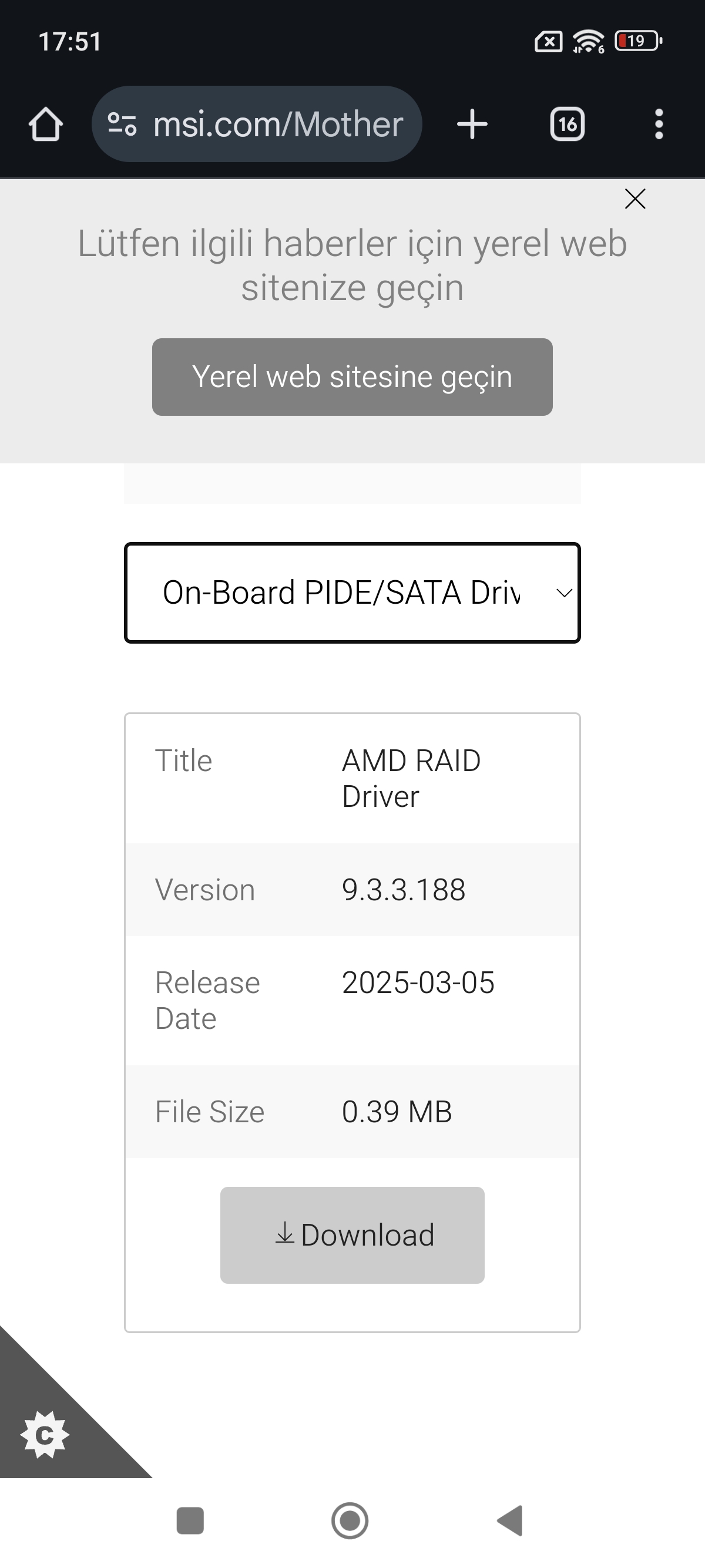Tap the release date 2025-03-05

click(418, 982)
